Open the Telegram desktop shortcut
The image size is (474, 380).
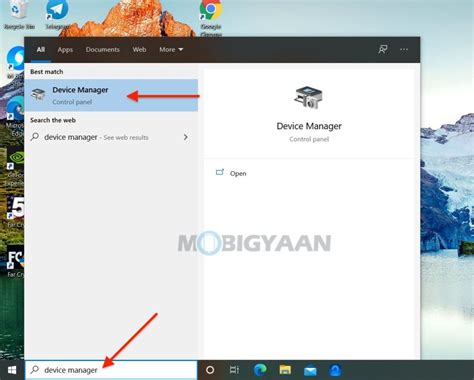(x=57, y=14)
